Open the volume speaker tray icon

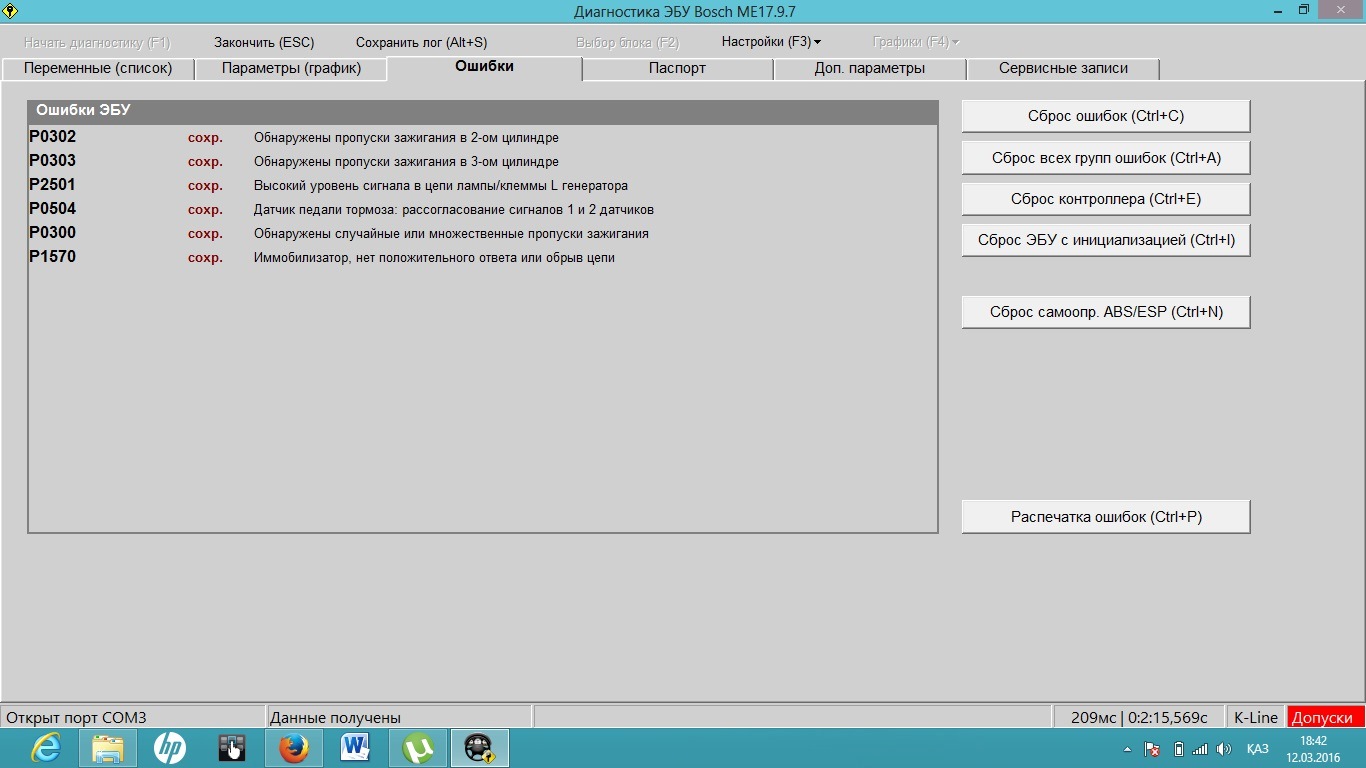1224,749
